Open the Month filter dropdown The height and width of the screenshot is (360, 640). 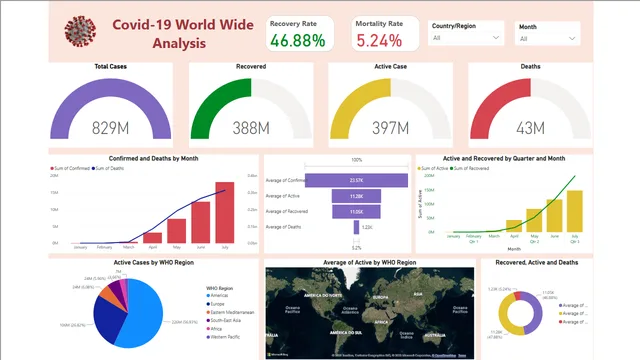547,39
